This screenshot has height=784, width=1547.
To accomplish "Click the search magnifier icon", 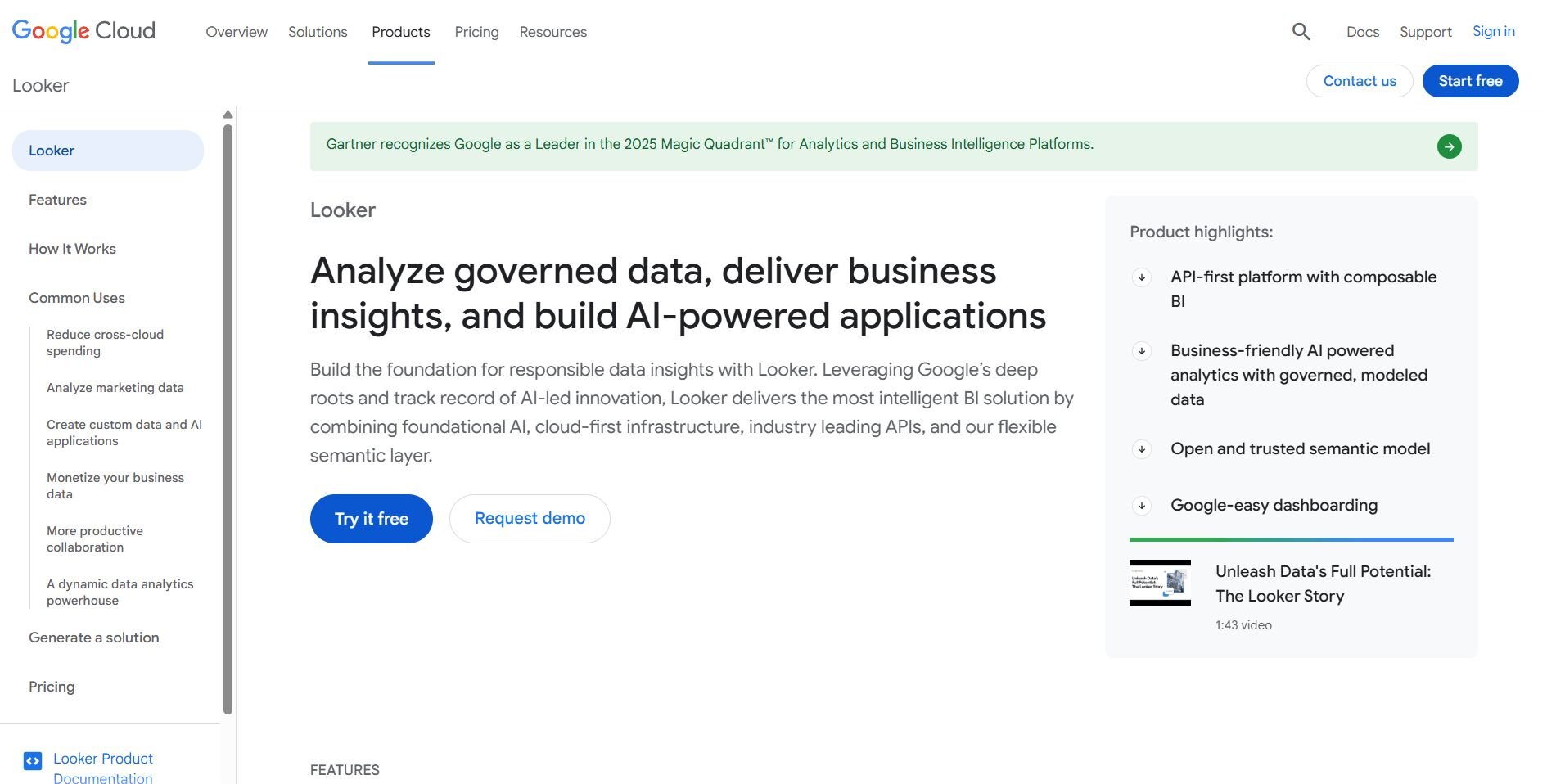I will coord(1301,32).
